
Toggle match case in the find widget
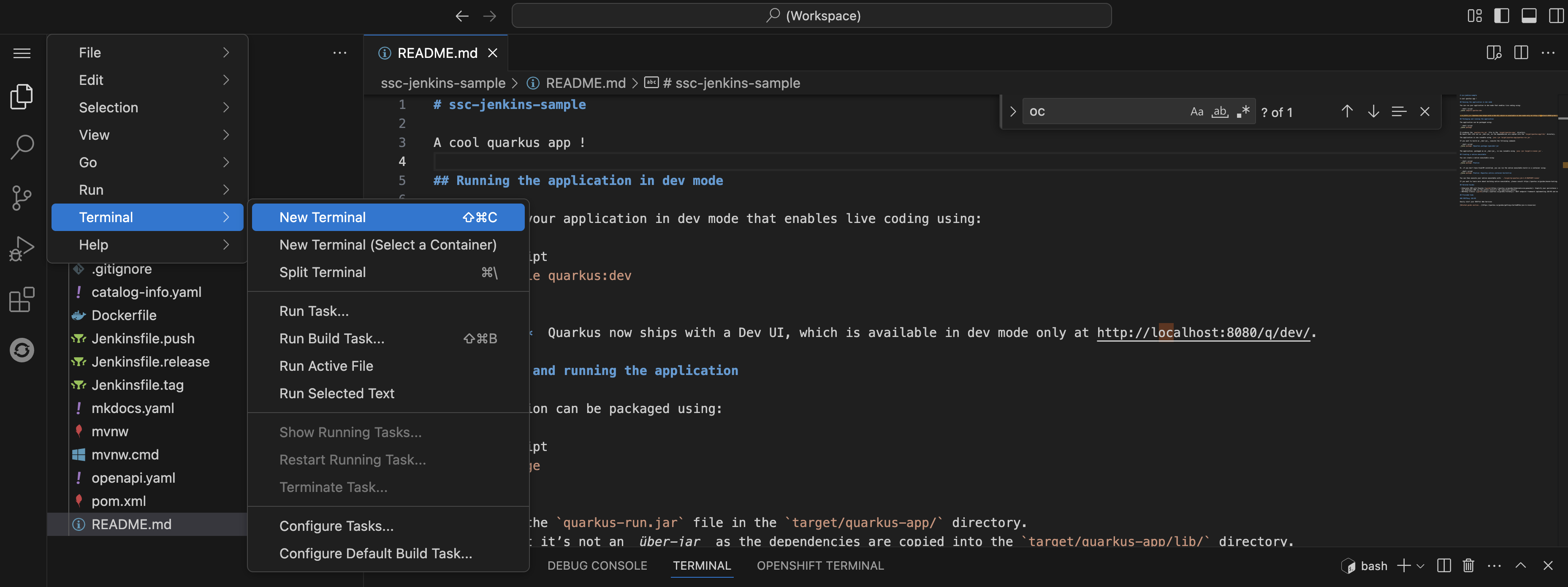click(1197, 111)
